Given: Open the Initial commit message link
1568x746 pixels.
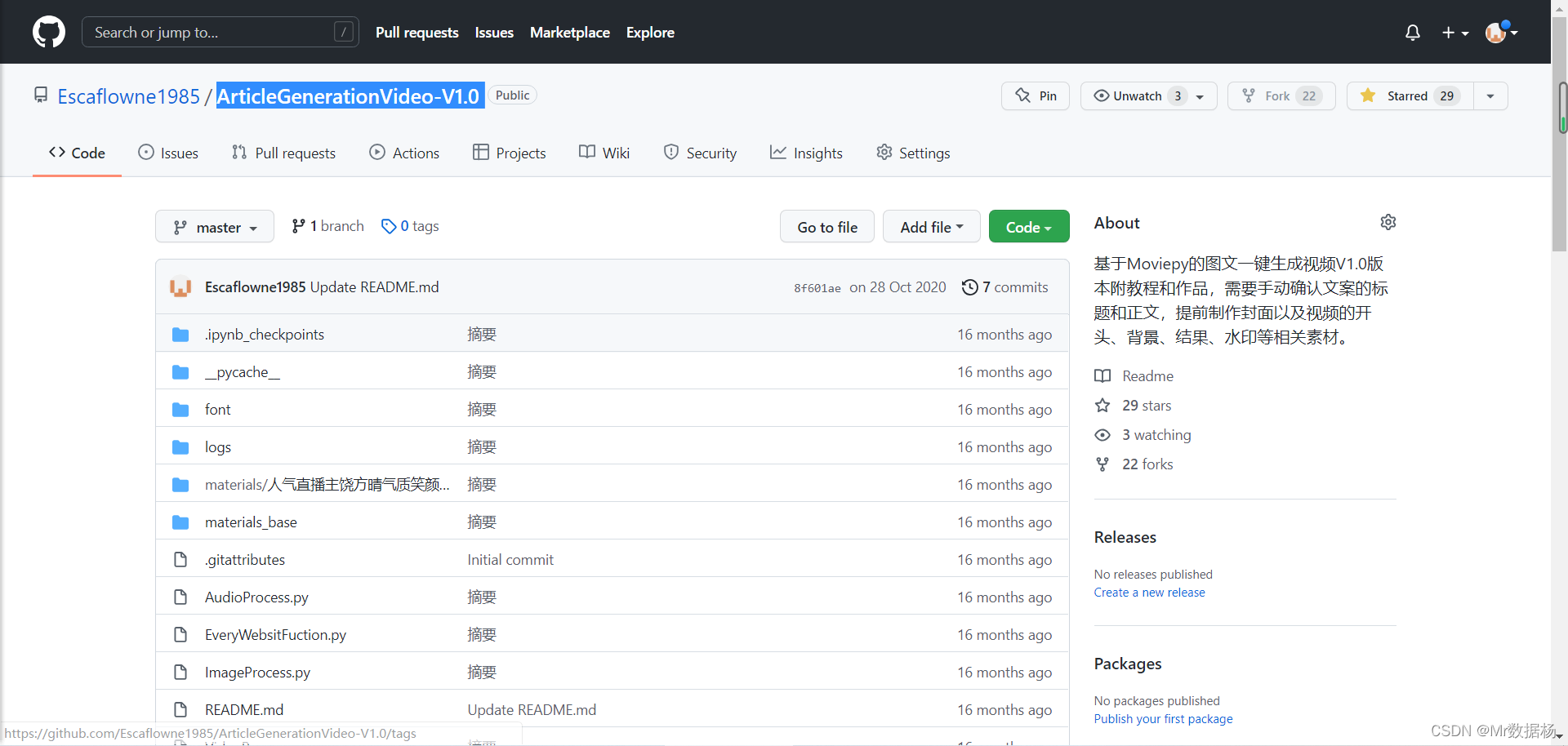Looking at the screenshot, I should [510, 560].
